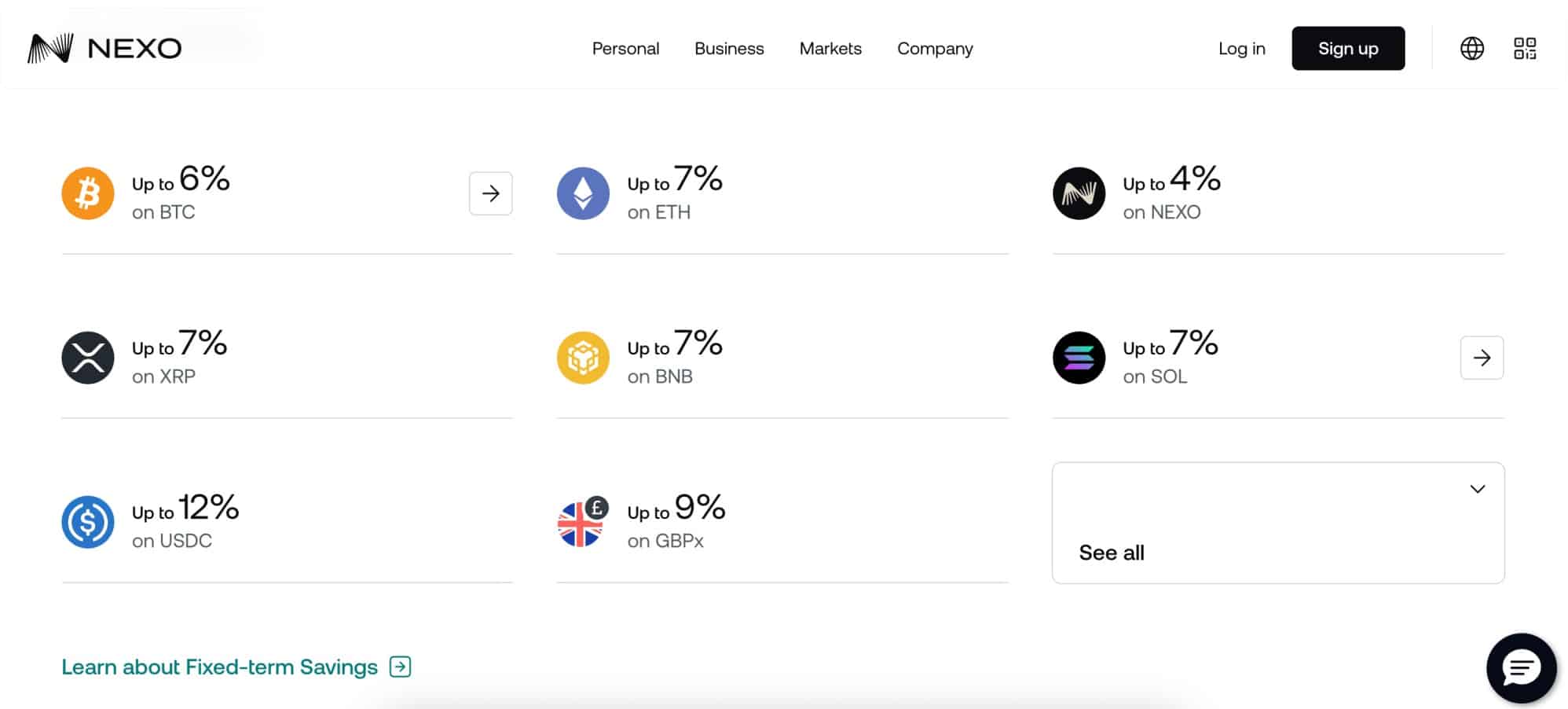Click the QR code app download icon
Viewport: 1568px width, 709px height.
(1525, 48)
